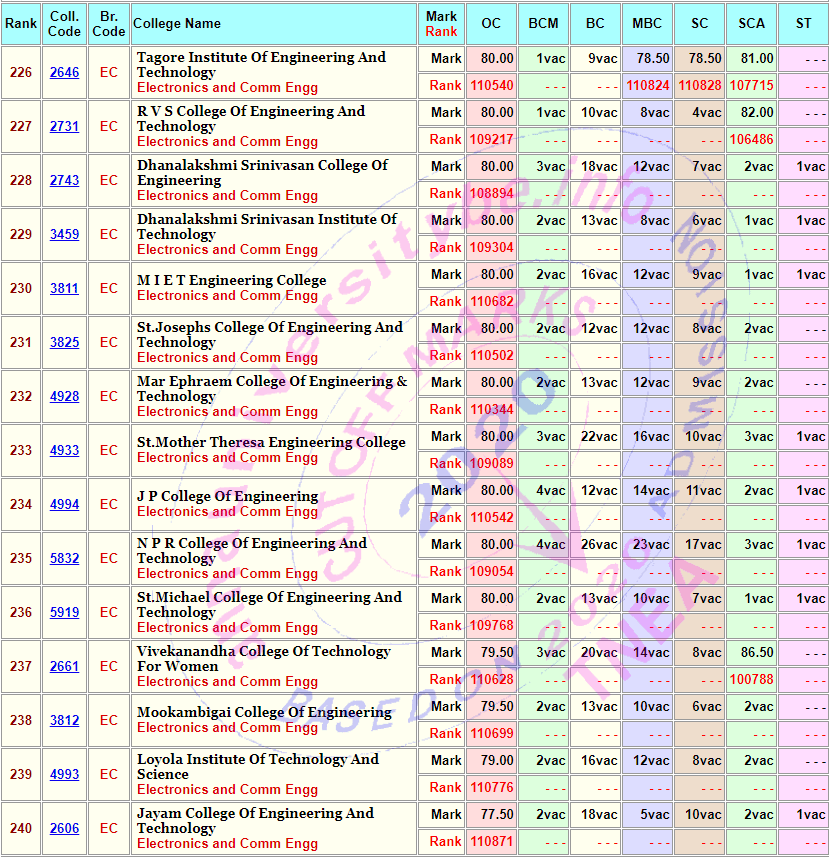This screenshot has width=830, height=857.
Task: Select college code 4933 link
Action: click(64, 450)
